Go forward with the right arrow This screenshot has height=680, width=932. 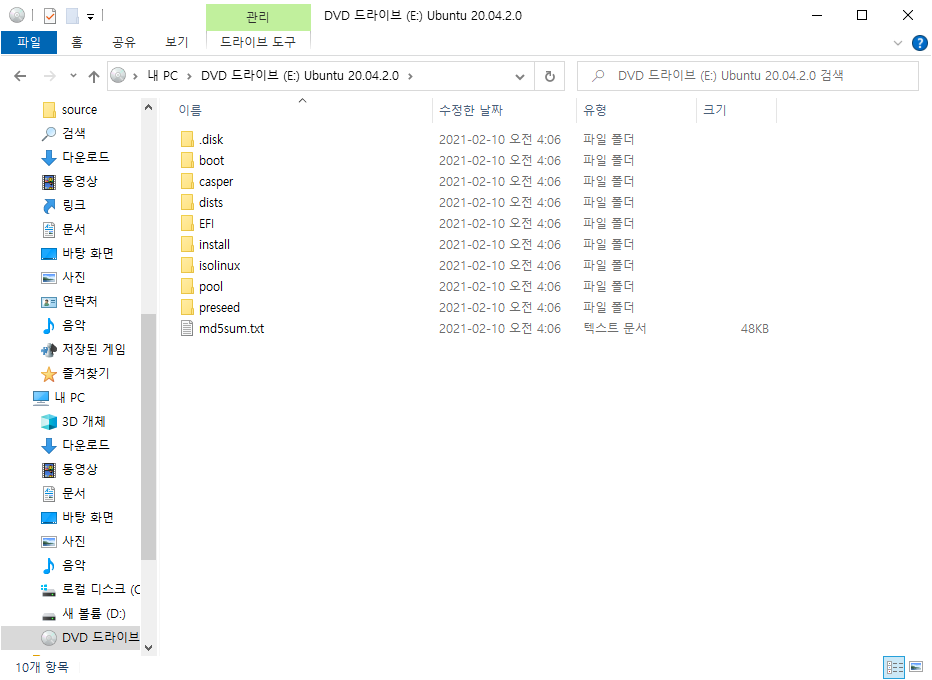[x=50, y=76]
